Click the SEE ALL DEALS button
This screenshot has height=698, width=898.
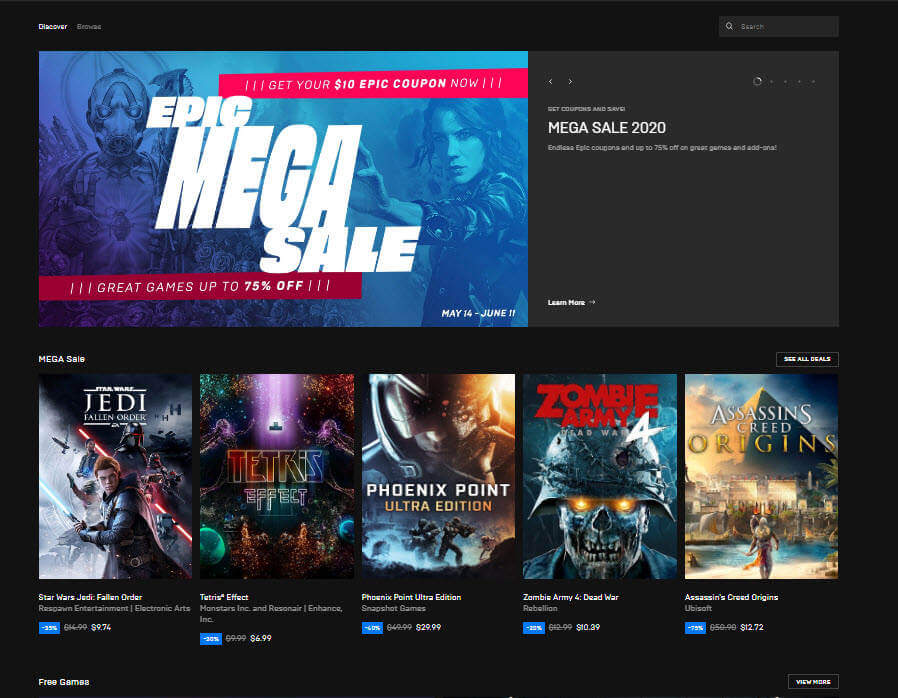(807, 359)
